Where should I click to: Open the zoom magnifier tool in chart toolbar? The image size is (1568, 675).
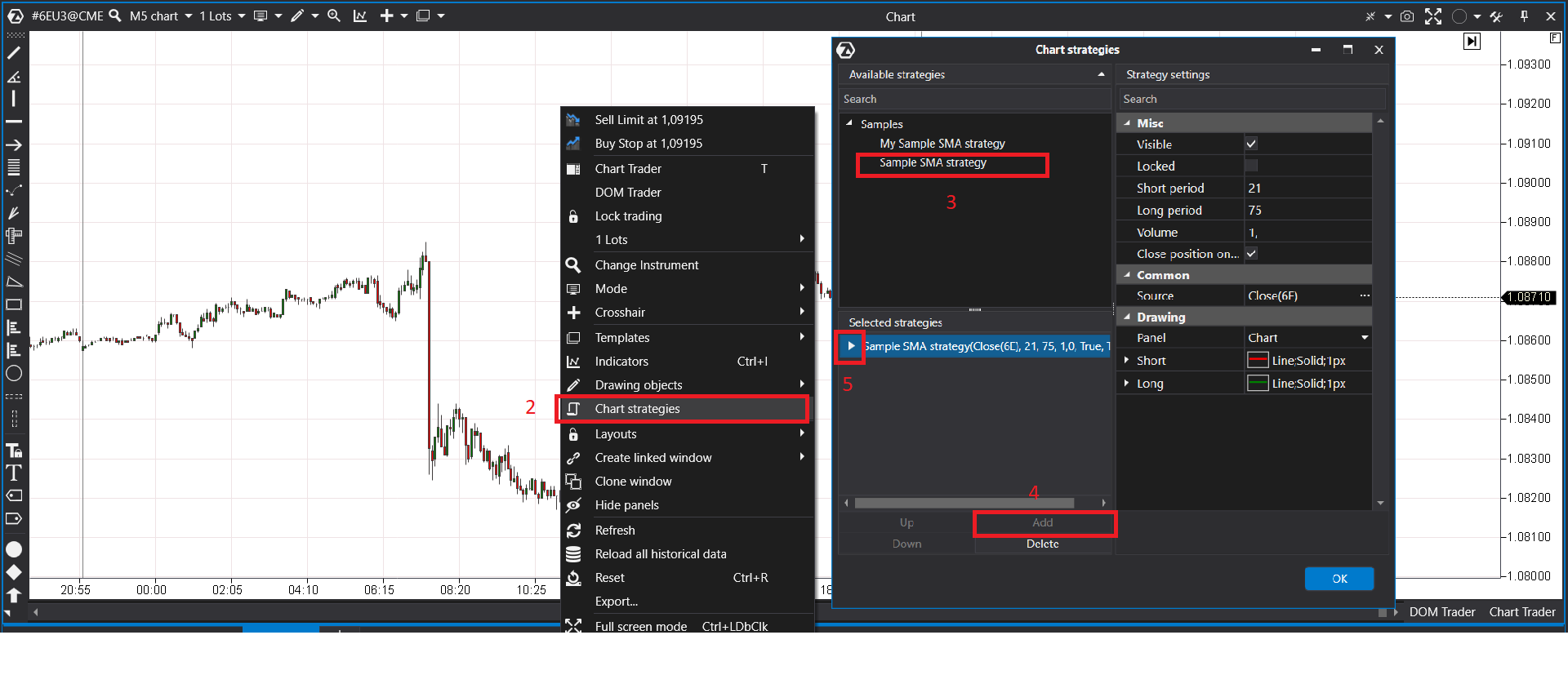click(x=334, y=16)
